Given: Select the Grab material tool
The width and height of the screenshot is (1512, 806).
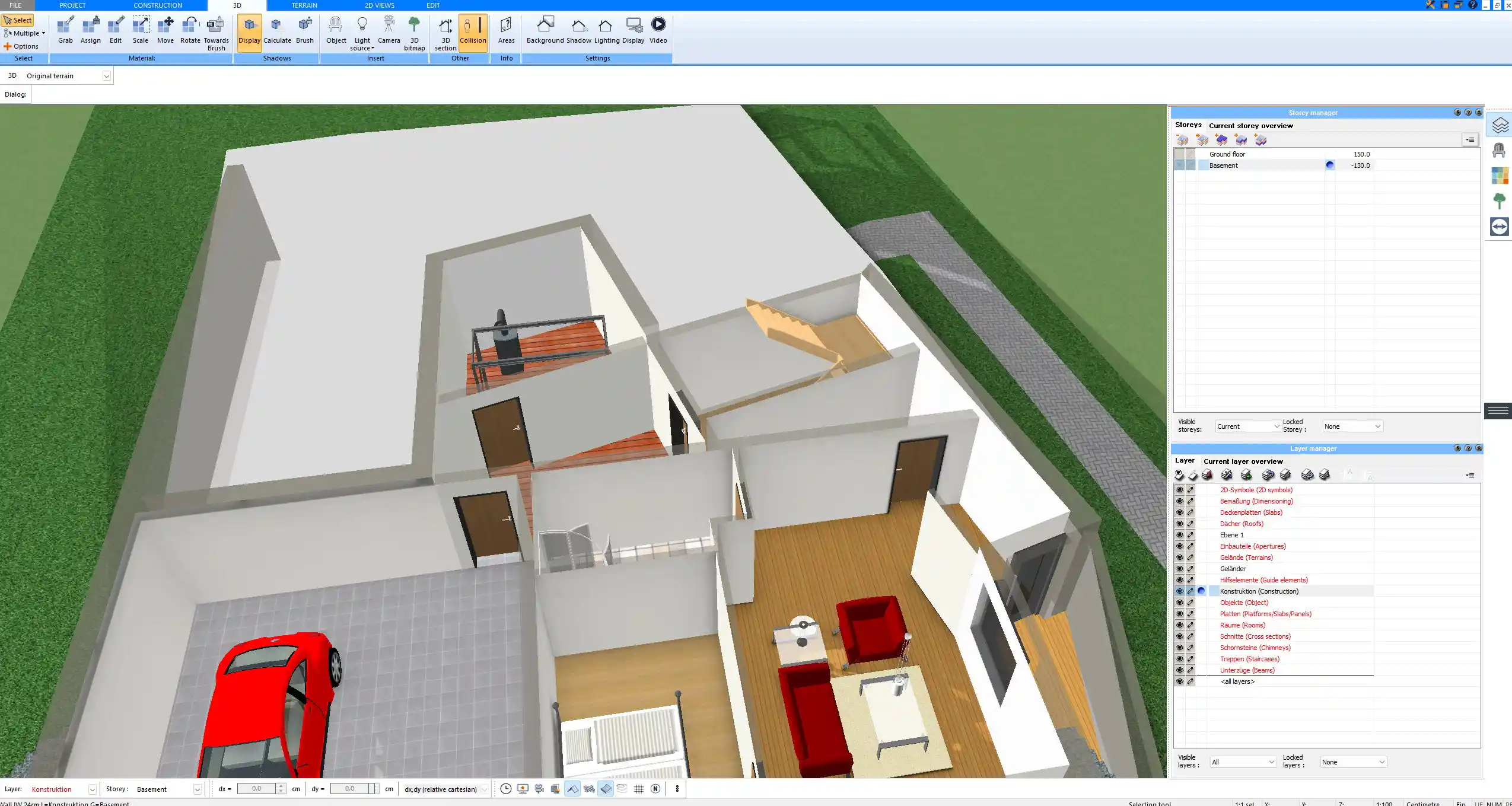Looking at the screenshot, I should pyautogui.click(x=65, y=30).
